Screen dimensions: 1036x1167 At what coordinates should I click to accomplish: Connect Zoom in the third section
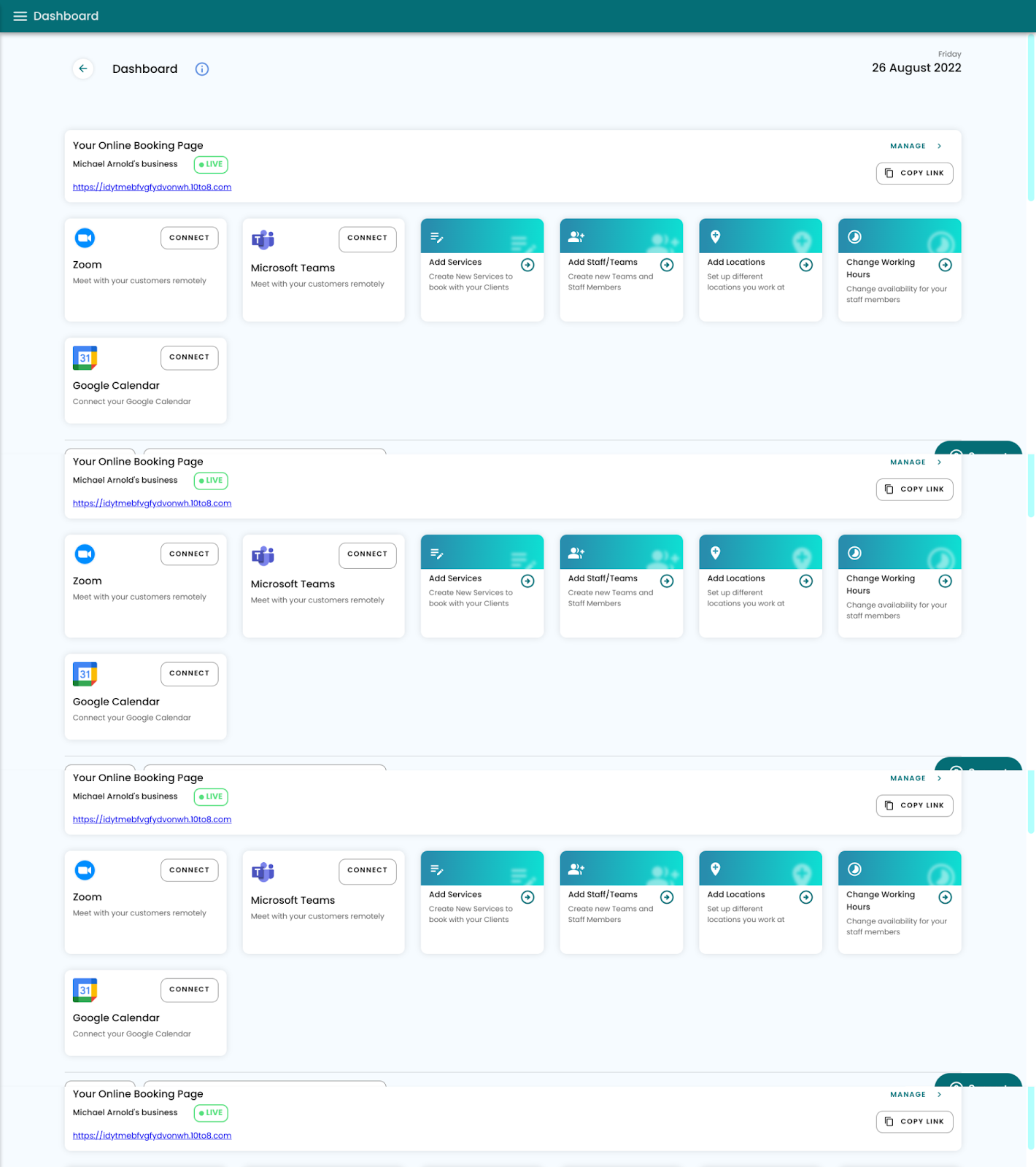point(189,870)
